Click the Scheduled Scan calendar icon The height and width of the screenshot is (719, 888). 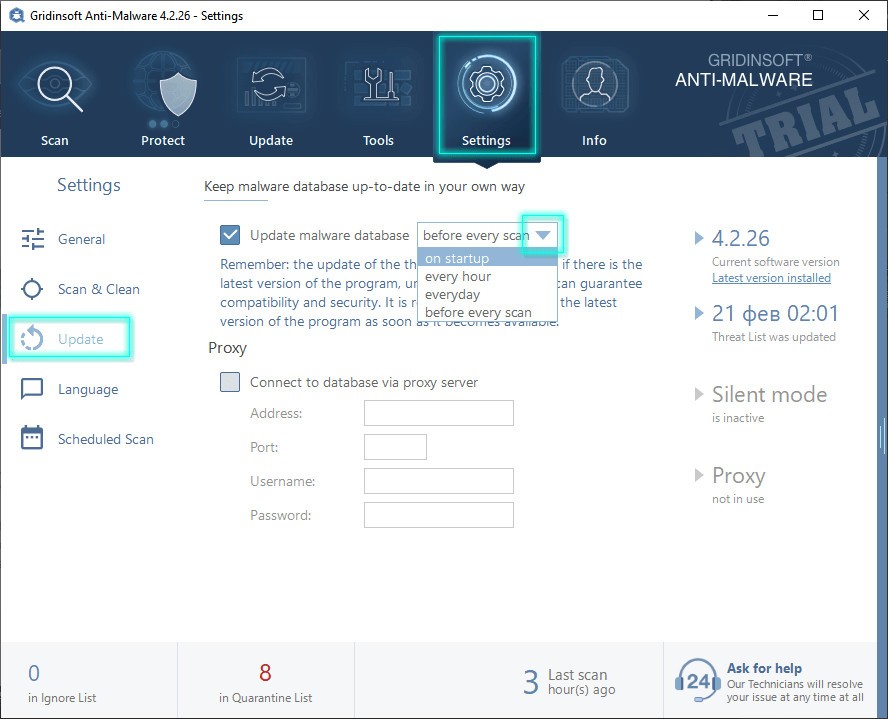coord(33,438)
